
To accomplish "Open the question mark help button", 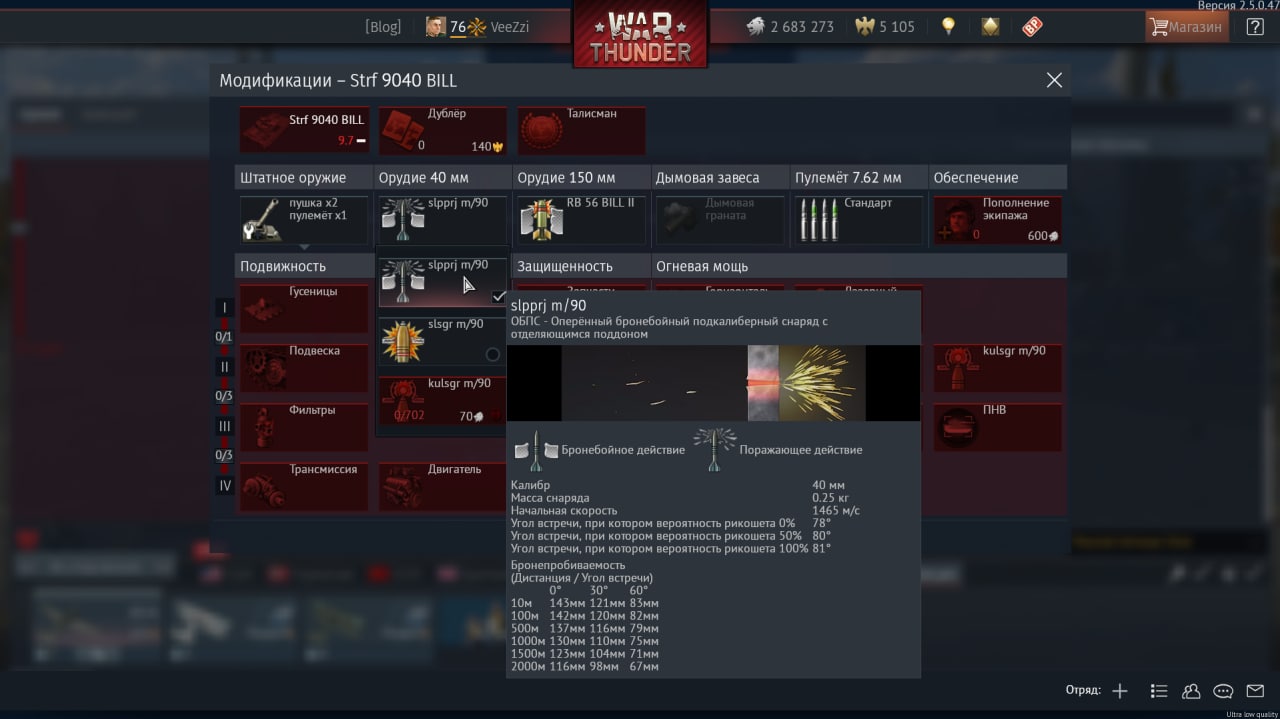I will click(1254, 27).
